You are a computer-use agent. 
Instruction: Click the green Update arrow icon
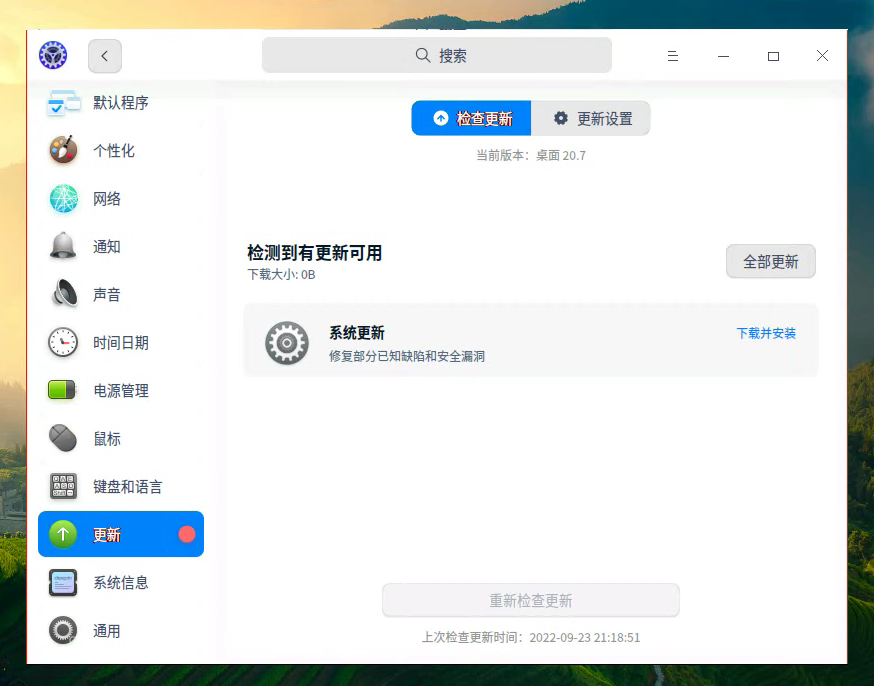[63, 534]
